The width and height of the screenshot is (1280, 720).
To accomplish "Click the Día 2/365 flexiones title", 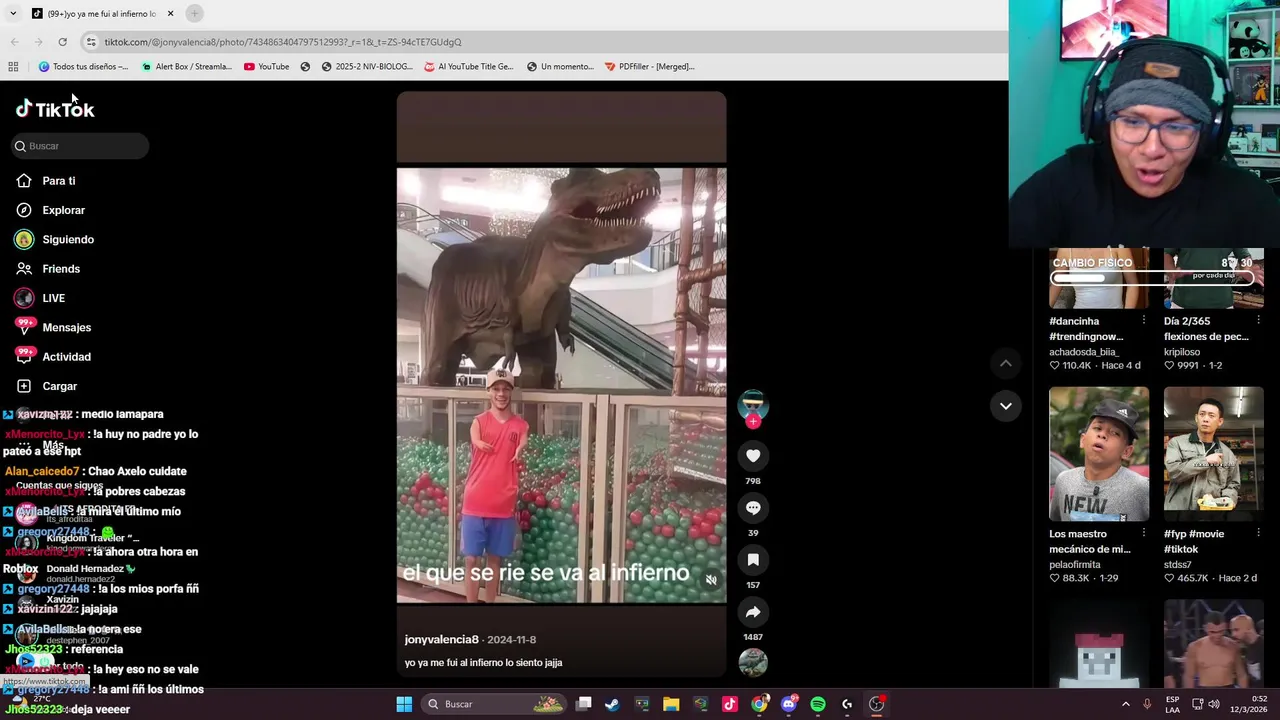I will [1206, 329].
